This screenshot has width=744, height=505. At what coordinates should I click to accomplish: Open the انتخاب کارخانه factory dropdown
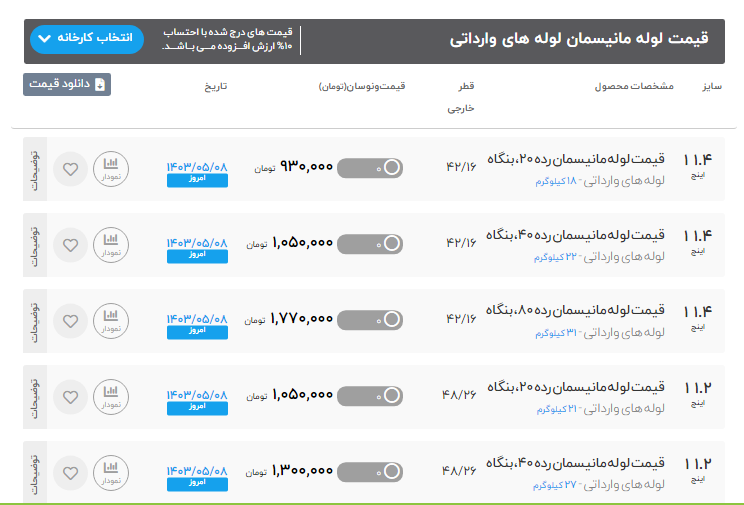[x=87, y=39]
